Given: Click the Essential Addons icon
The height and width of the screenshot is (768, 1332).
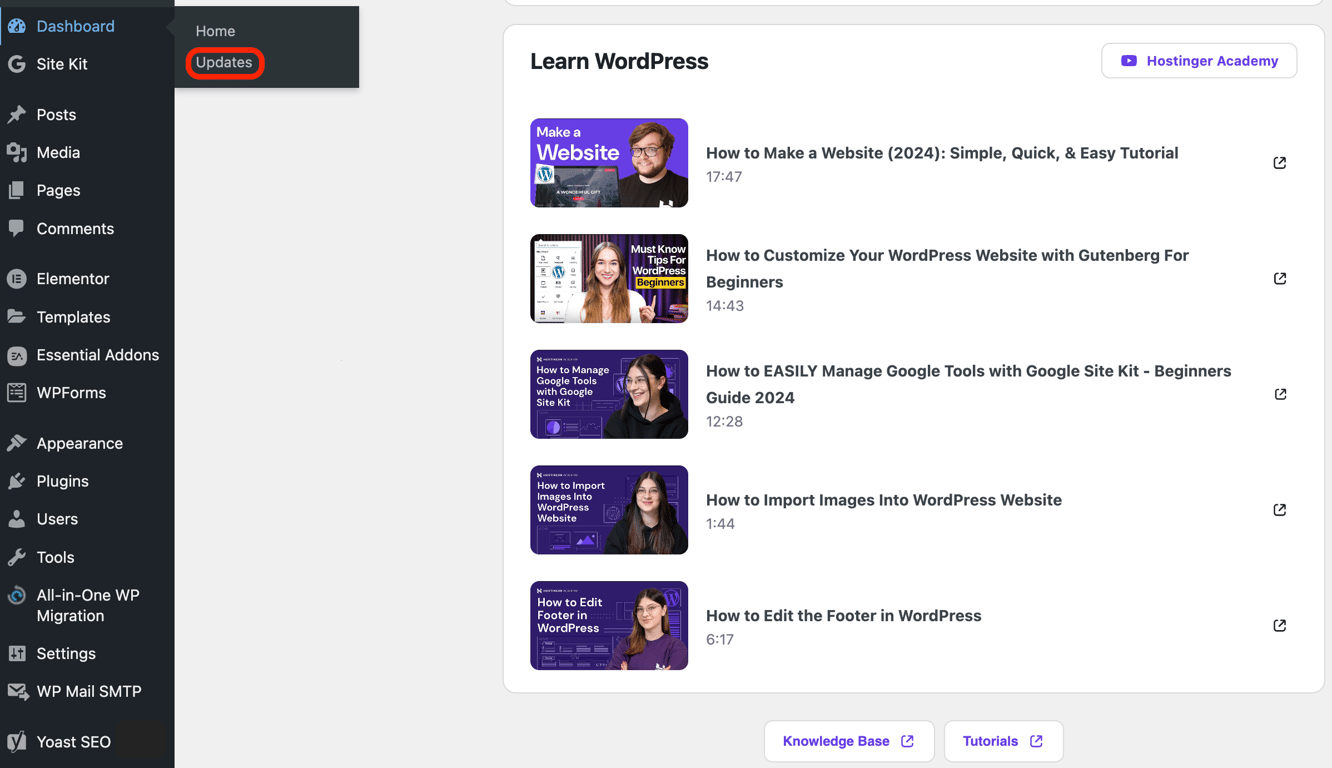Looking at the screenshot, I should pyautogui.click(x=18, y=355).
